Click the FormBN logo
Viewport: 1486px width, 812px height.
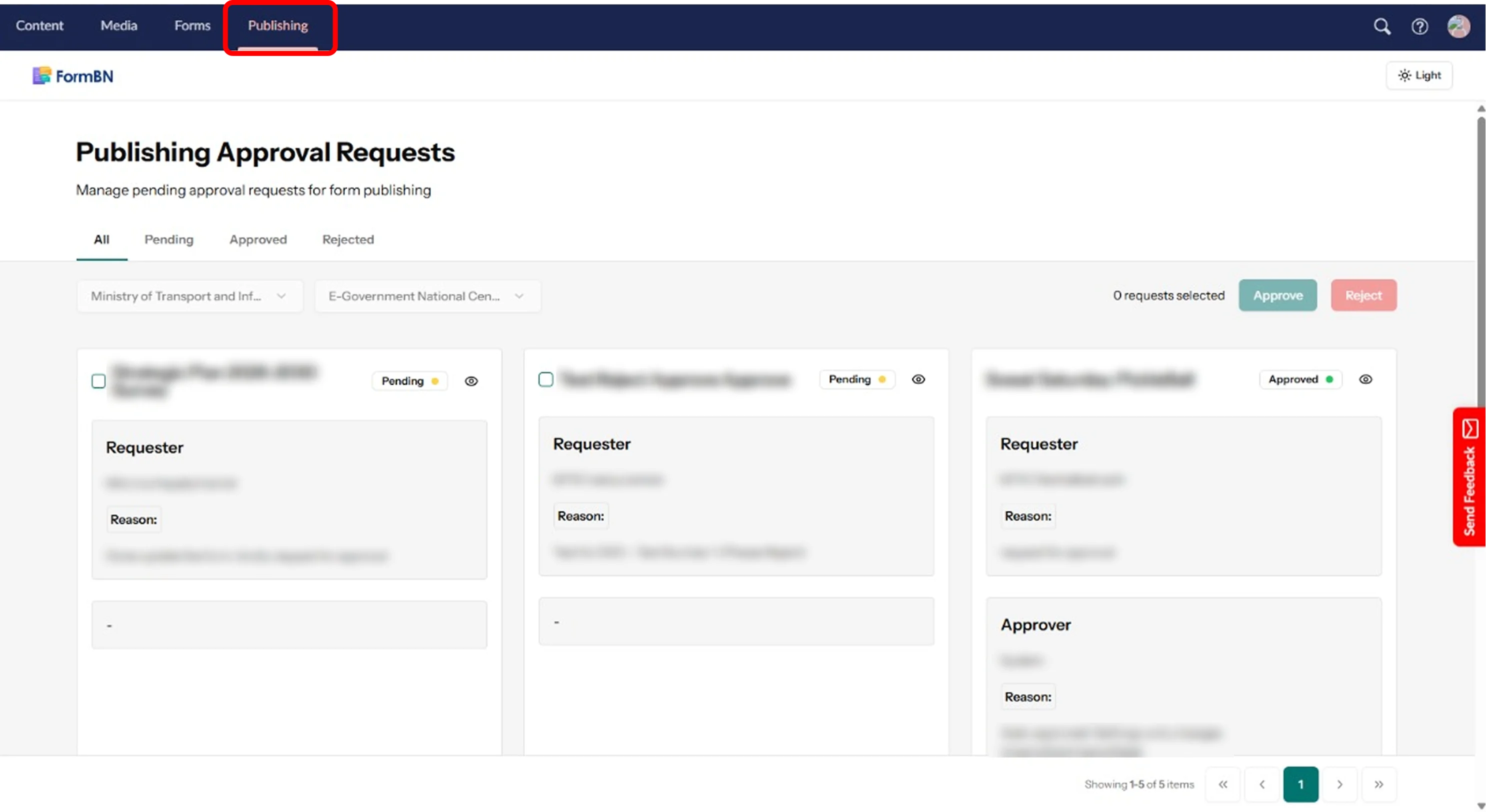(73, 75)
